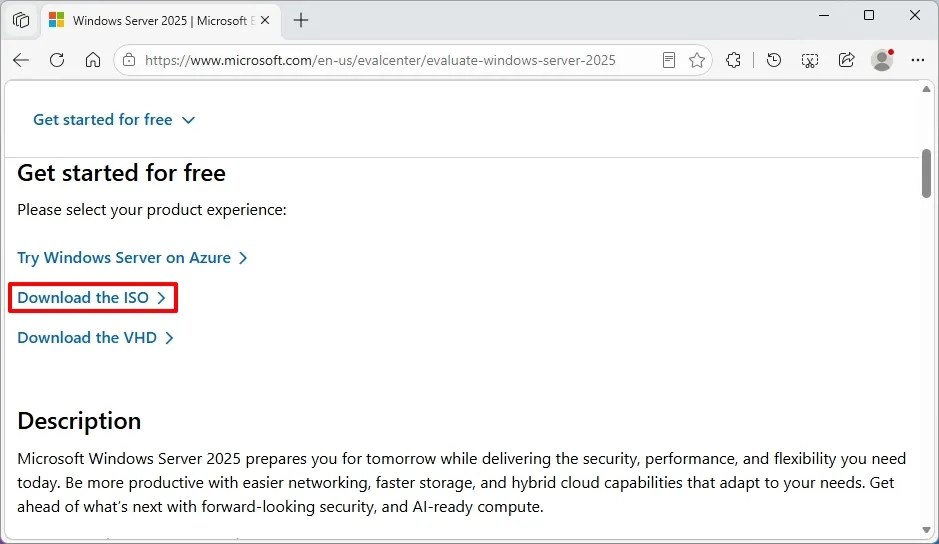The height and width of the screenshot is (544, 939).
Task: Click Download the VHD link
Action: coord(95,338)
